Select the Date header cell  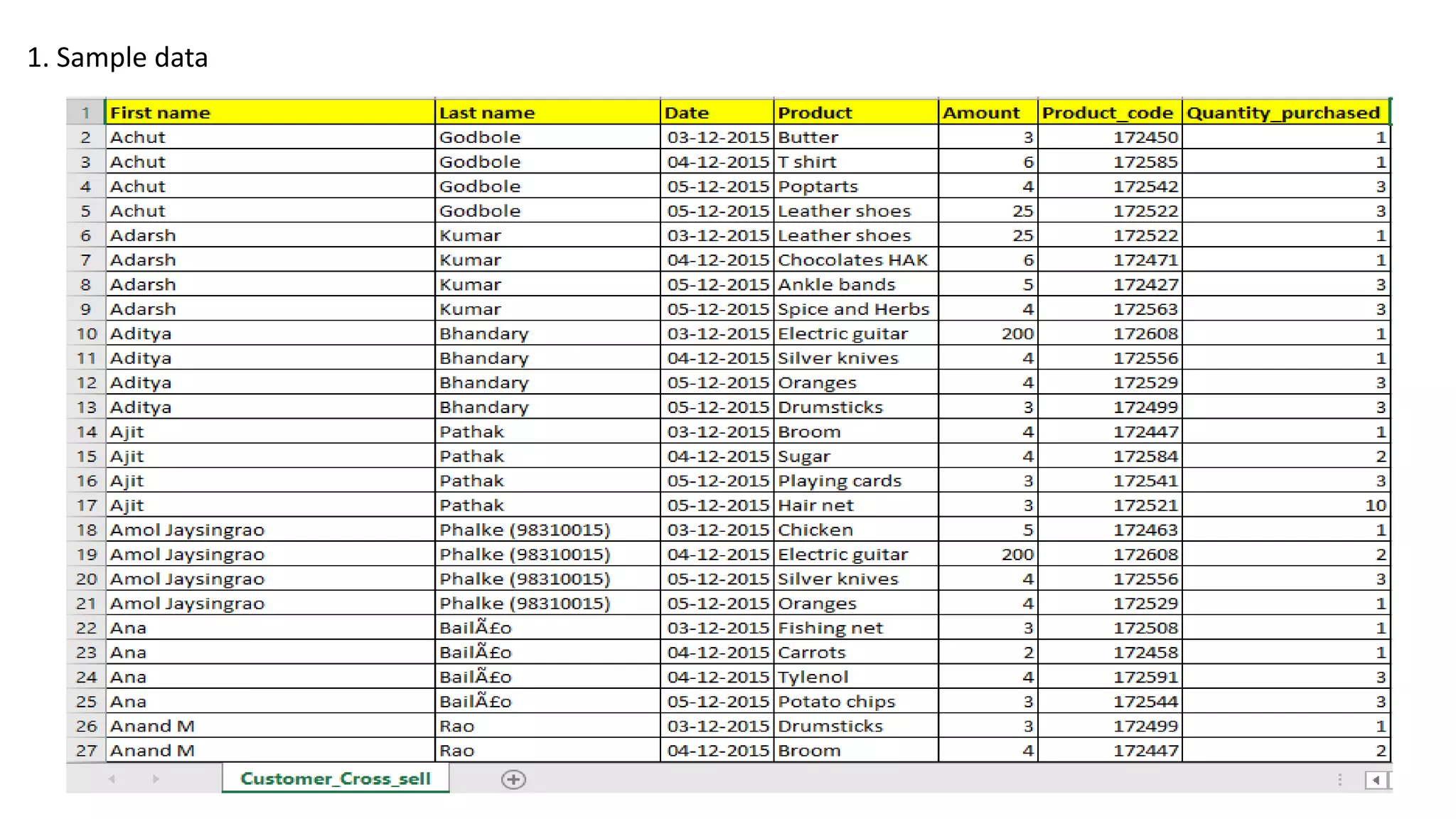coord(717,112)
